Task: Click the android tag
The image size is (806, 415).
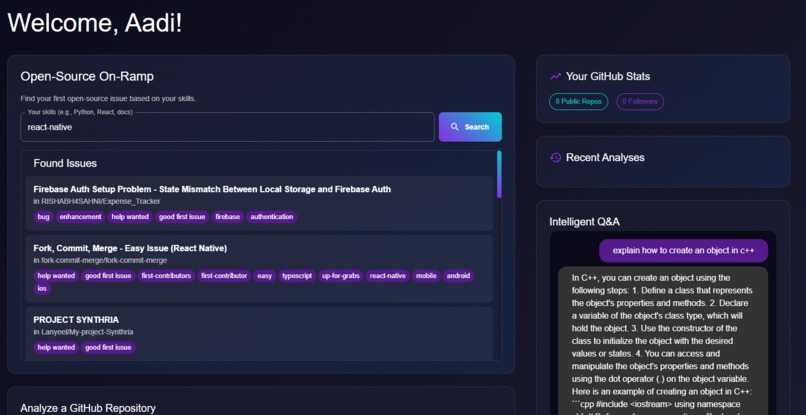Action: [x=458, y=276]
